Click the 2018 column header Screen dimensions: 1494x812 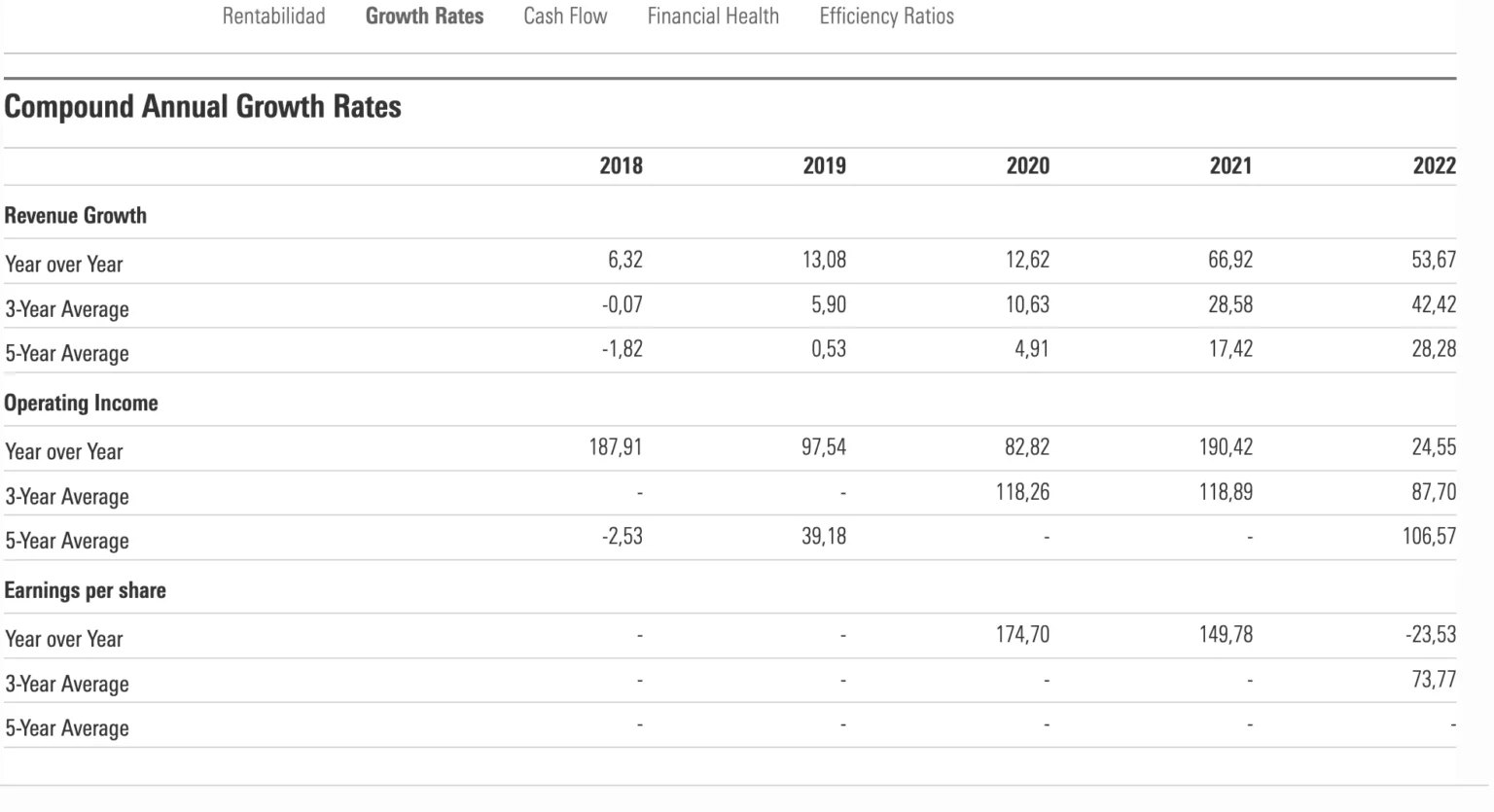click(x=621, y=165)
